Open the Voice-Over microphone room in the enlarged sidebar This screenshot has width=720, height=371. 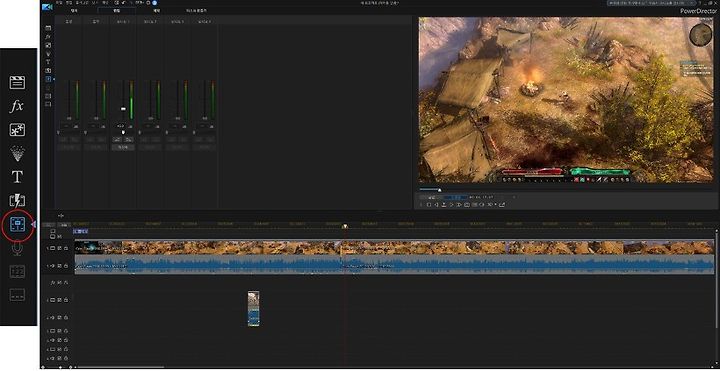[17, 248]
